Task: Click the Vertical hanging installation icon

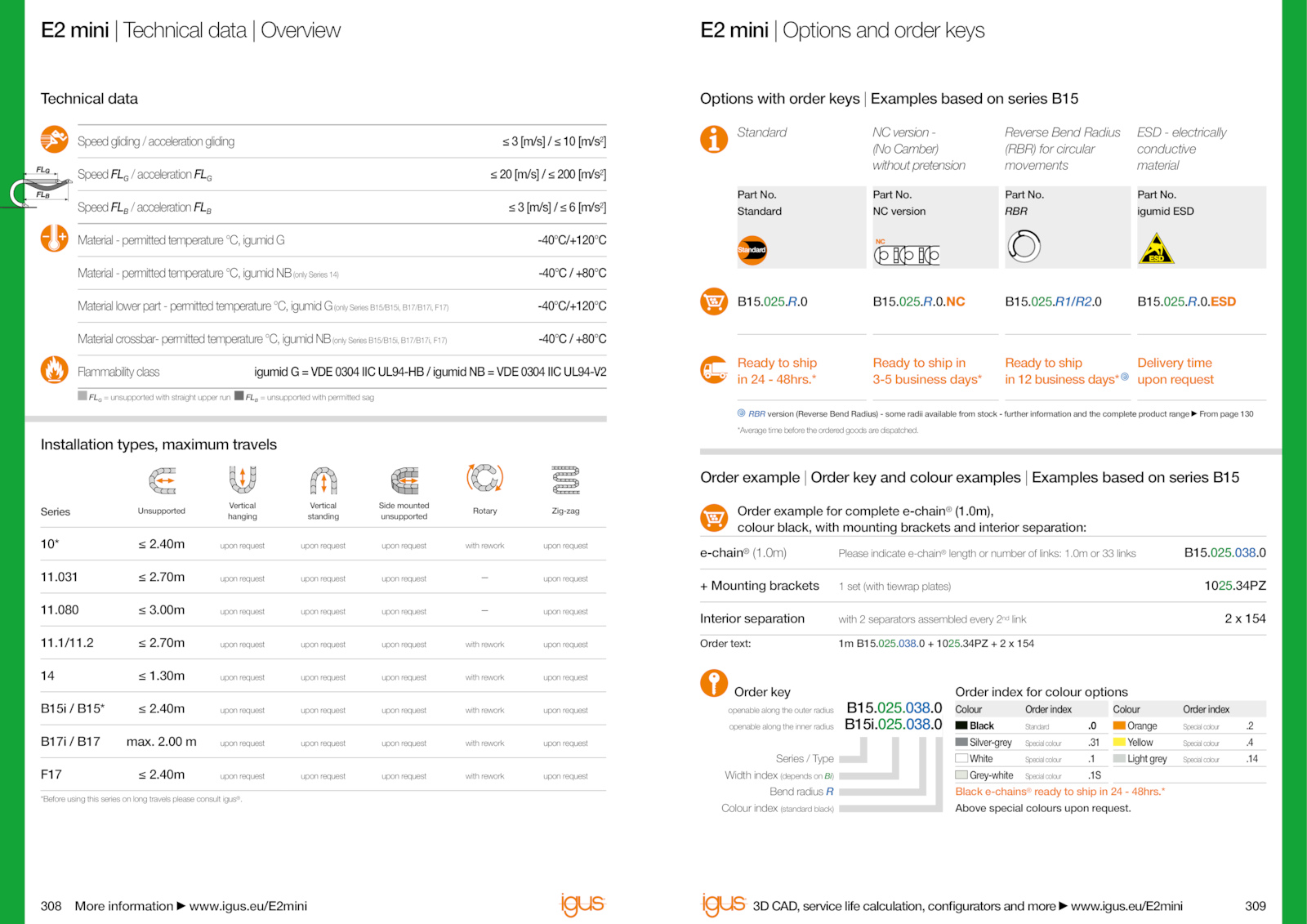Action: 243,480
